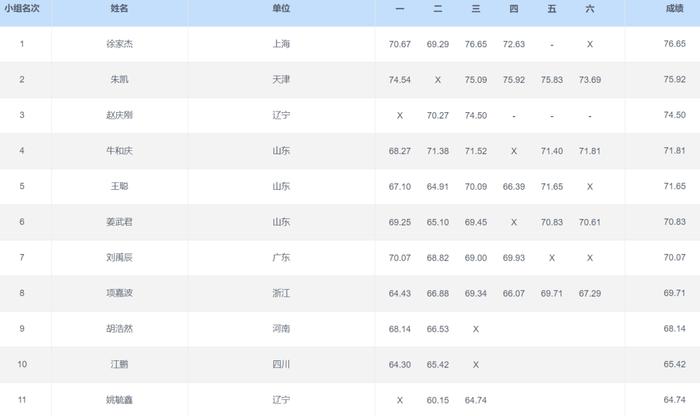
Task: Click the unit cell 浙江
Action: (281, 293)
